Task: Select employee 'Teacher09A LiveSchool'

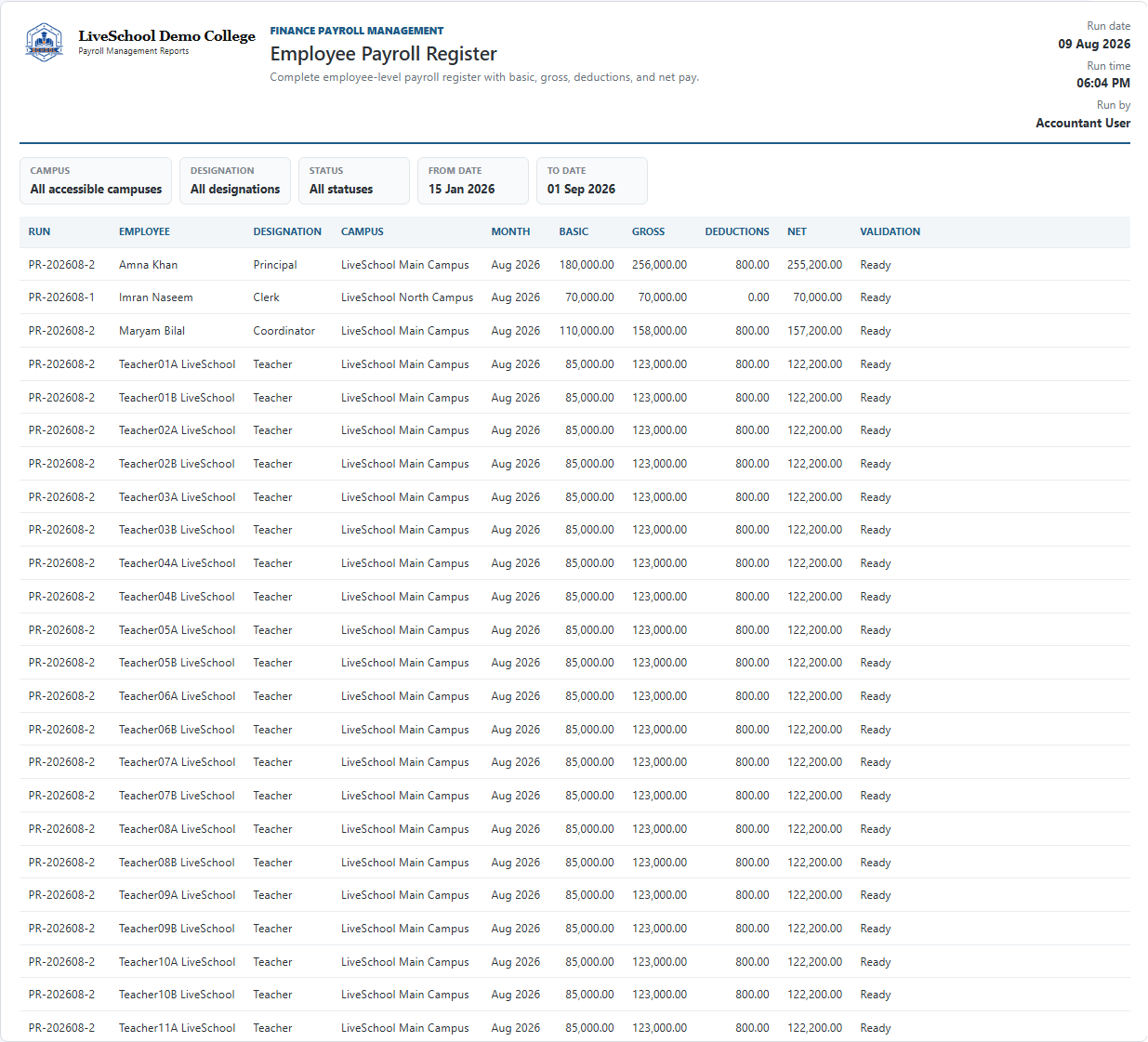Action: coord(177,895)
